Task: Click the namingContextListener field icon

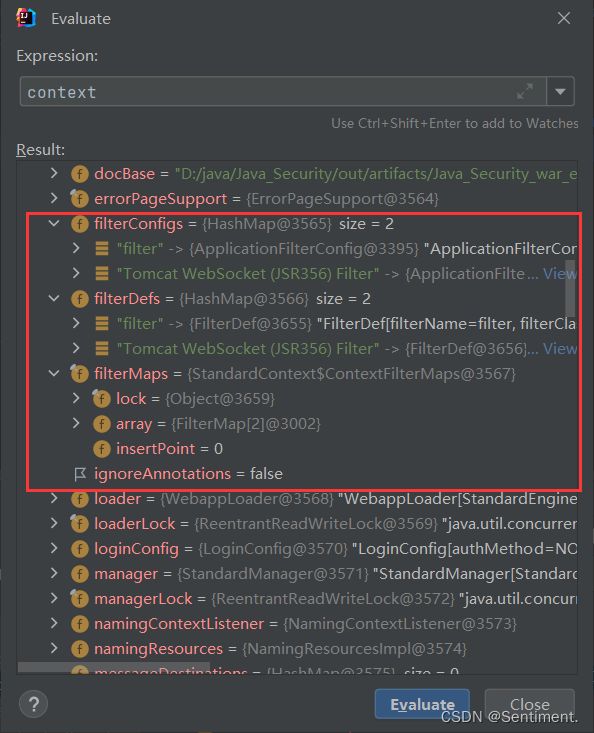Action: [x=80, y=624]
